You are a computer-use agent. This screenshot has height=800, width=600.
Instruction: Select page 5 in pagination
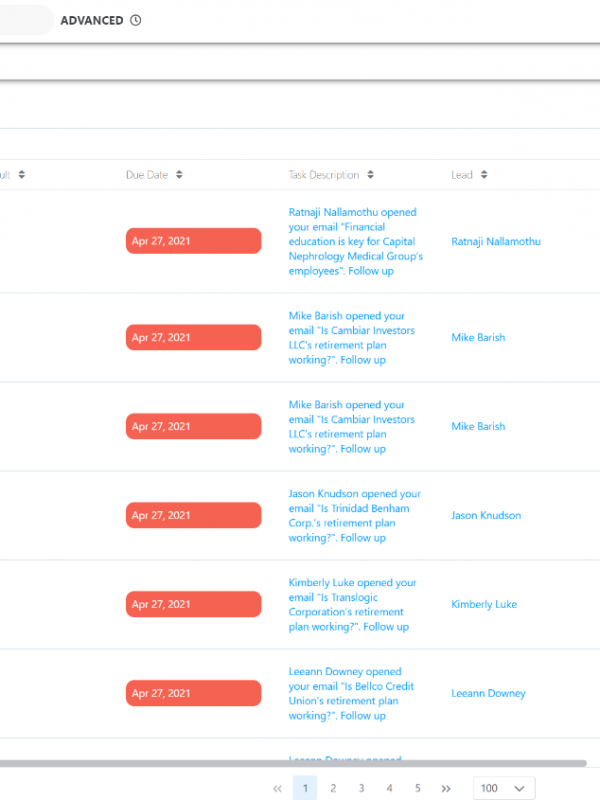point(418,788)
